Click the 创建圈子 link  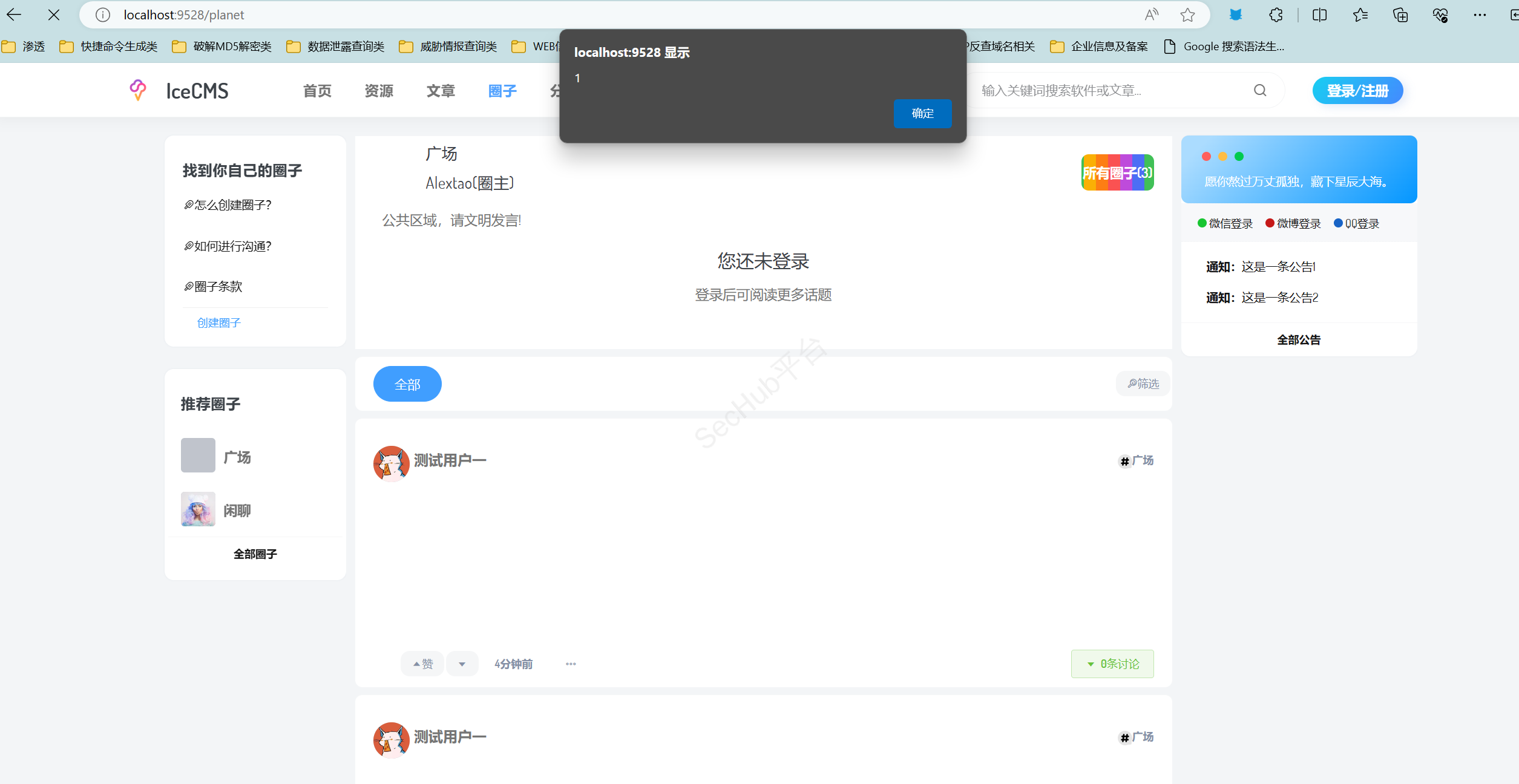pos(219,322)
